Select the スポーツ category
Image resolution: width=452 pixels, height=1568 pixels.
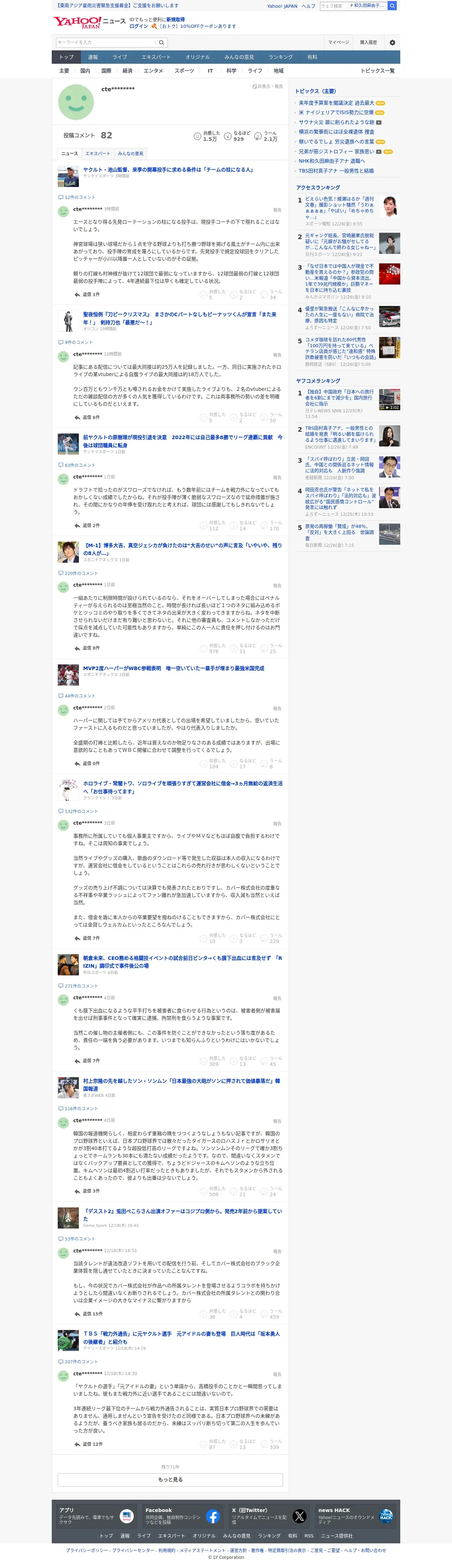click(184, 71)
